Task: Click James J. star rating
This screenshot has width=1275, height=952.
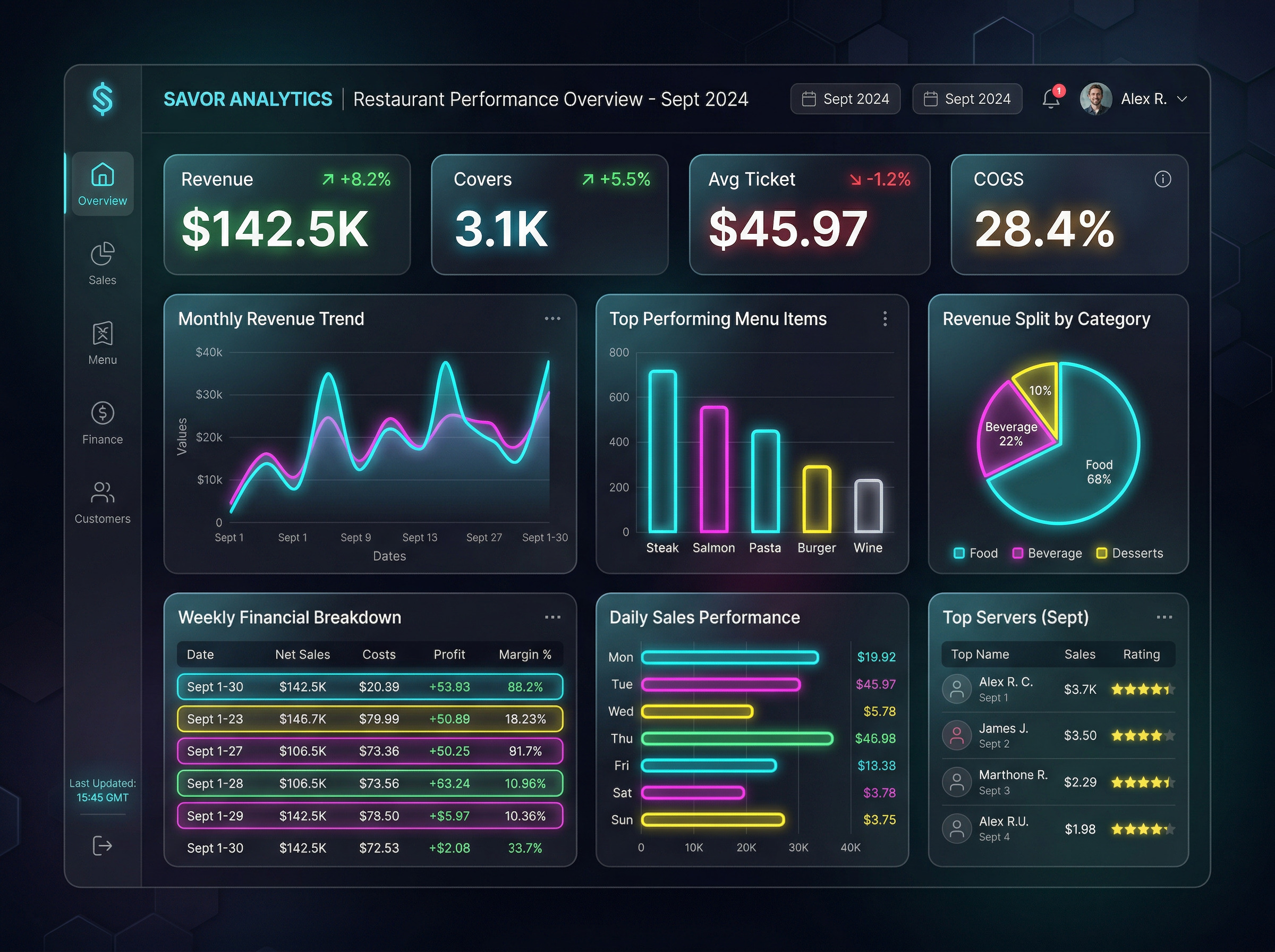Action: (x=1143, y=735)
